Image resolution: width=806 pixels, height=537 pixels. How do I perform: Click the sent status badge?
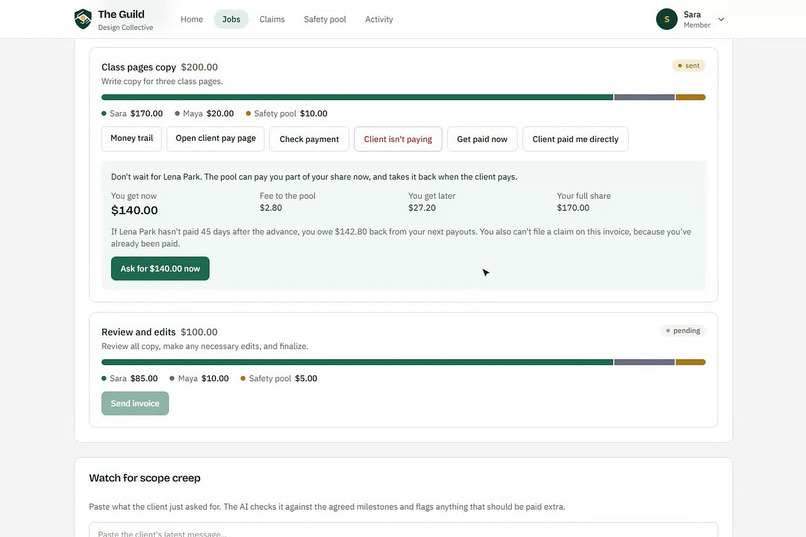(689, 66)
